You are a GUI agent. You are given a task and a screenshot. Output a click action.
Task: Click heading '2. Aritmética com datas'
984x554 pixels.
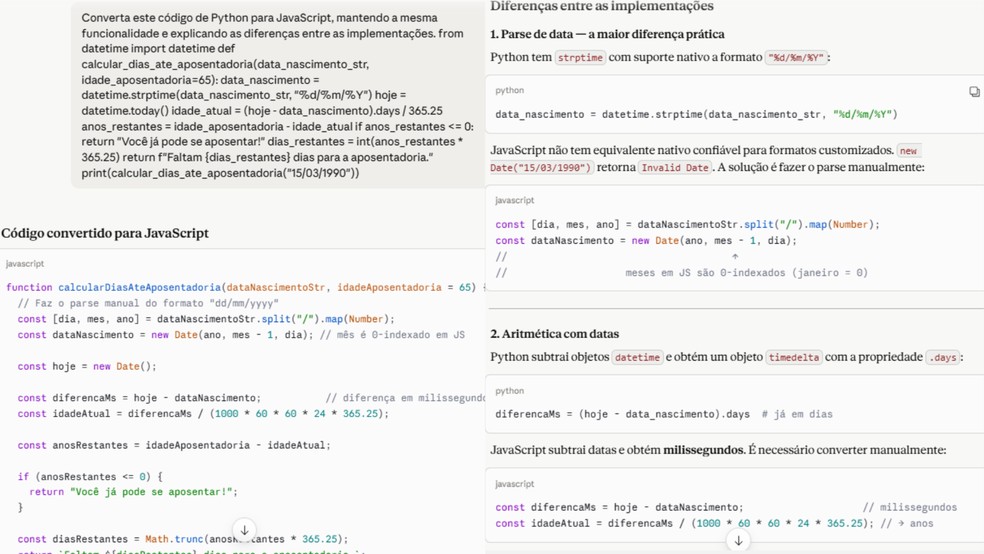click(555, 334)
